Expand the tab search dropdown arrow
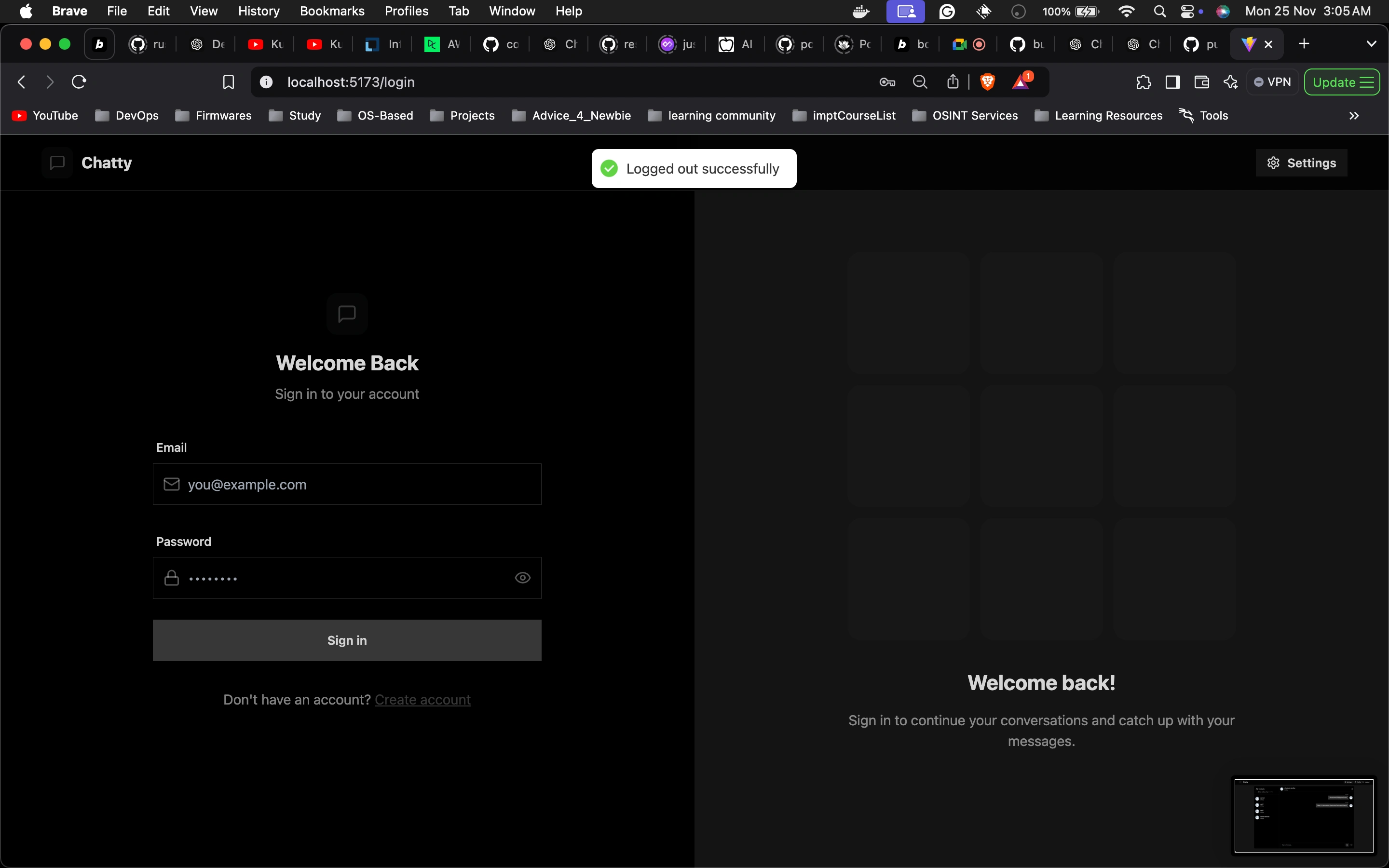The height and width of the screenshot is (868, 1389). [1371, 44]
